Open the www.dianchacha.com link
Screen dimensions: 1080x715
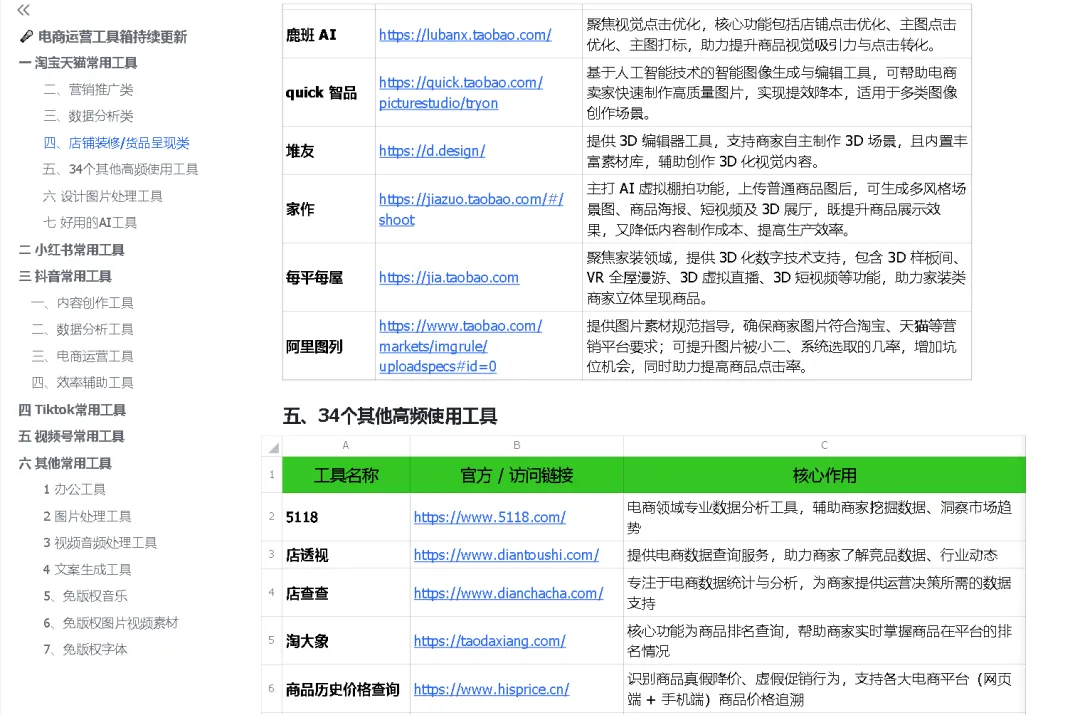click(508, 593)
